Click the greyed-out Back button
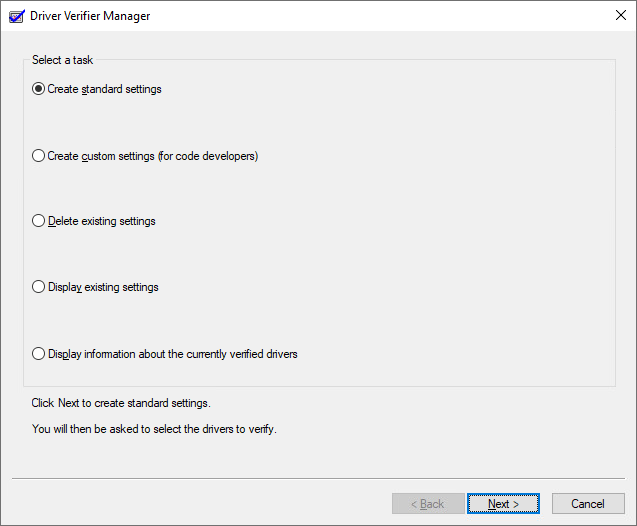Viewport: 637px width, 526px height. [428, 504]
